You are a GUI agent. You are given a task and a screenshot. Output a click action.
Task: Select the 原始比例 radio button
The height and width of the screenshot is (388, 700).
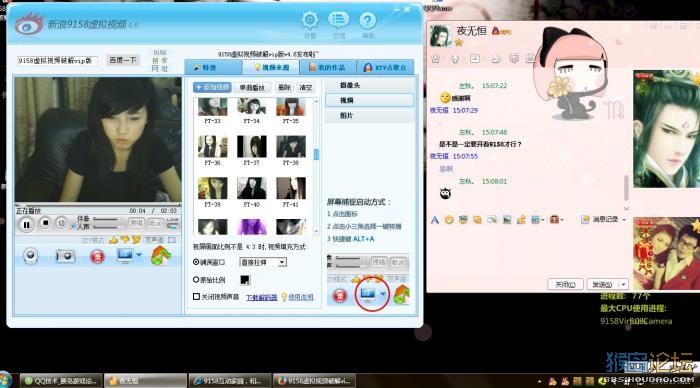[196, 280]
